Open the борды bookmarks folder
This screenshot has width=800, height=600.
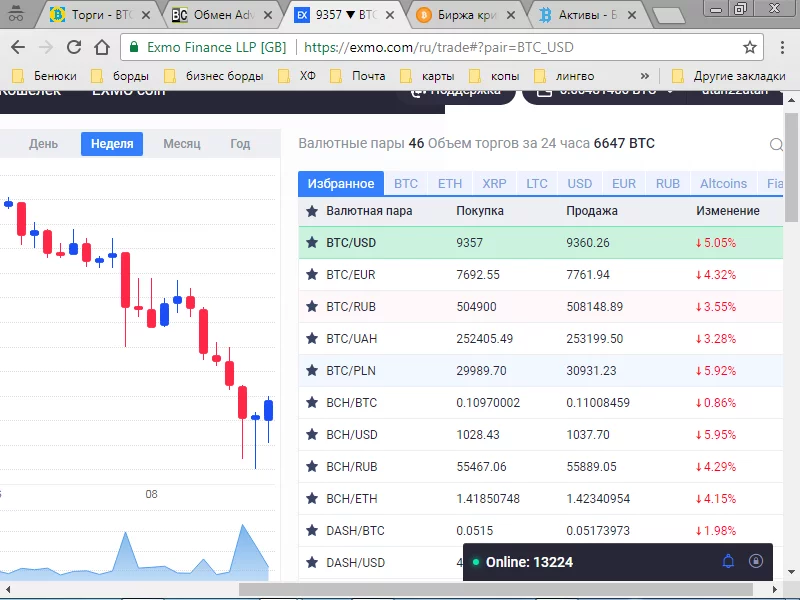click(x=120, y=76)
